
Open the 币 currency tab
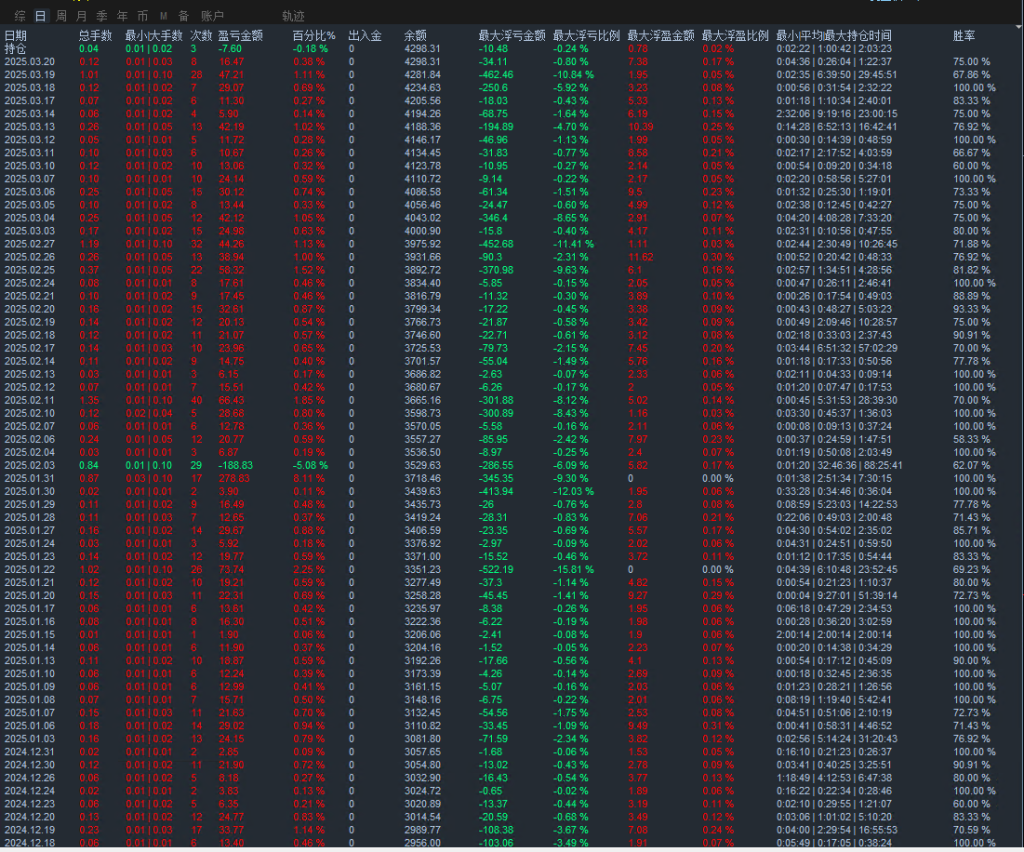point(143,16)
